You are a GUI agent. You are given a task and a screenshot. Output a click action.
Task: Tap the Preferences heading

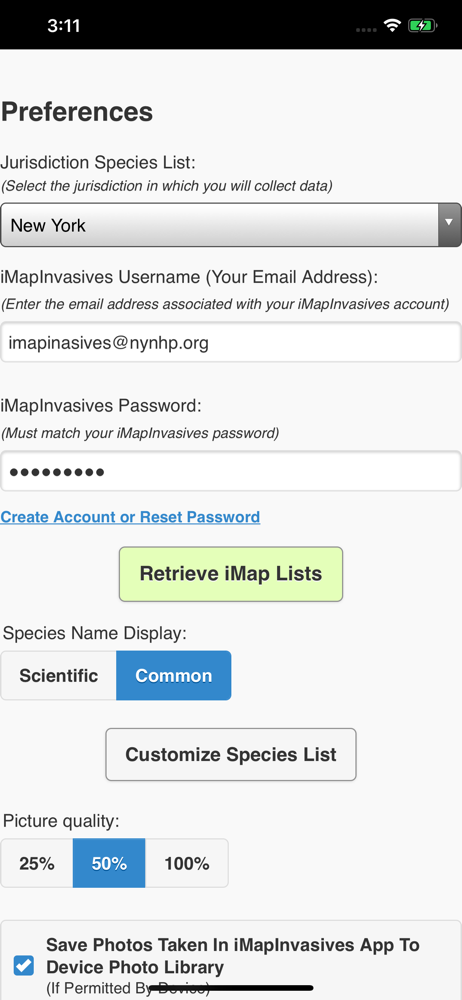77,112
